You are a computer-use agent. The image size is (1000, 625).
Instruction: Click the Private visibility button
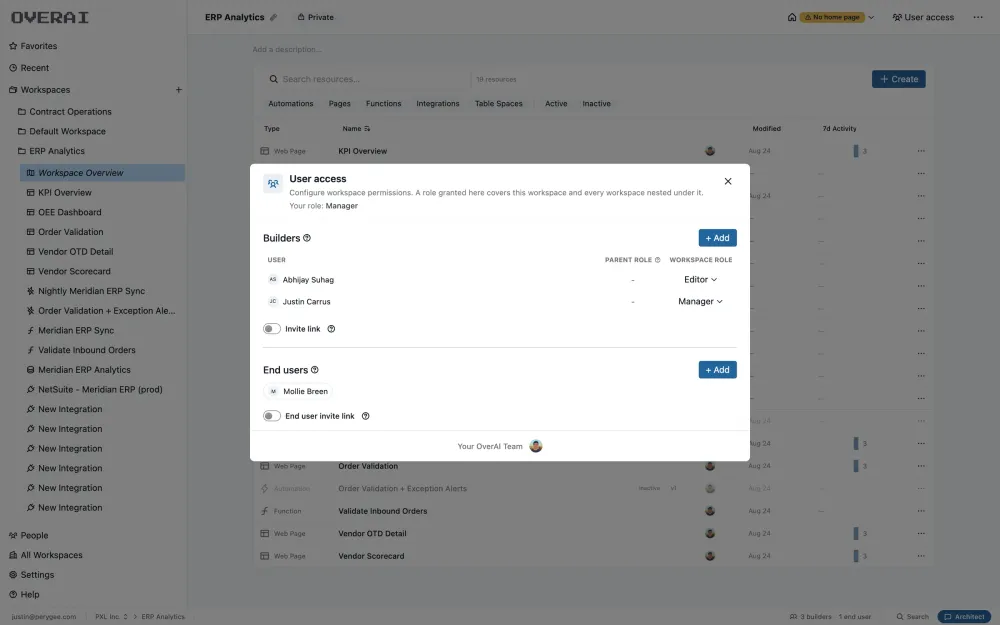click(316, 17)
